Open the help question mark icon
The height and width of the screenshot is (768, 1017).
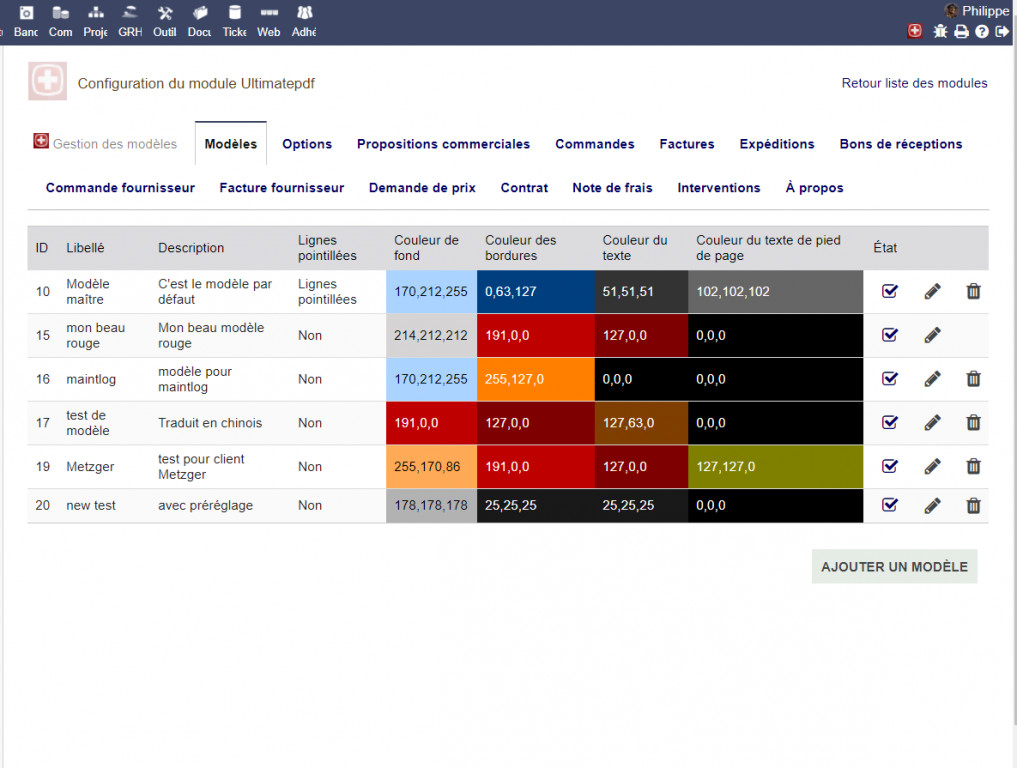pyautogui.click(x=982, y=32)
